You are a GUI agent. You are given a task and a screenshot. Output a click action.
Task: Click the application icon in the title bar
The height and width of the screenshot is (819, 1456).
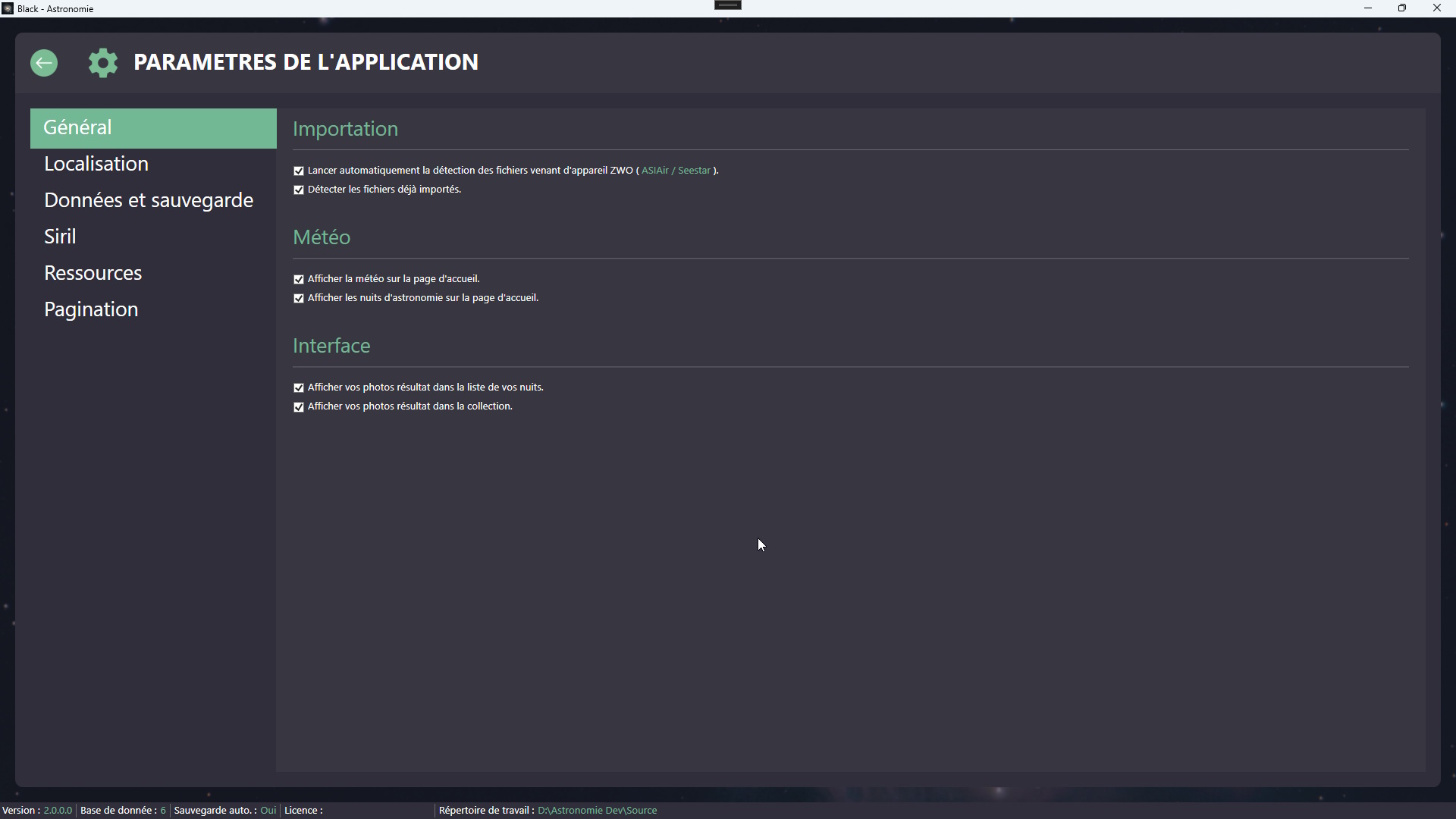point(8,8)
